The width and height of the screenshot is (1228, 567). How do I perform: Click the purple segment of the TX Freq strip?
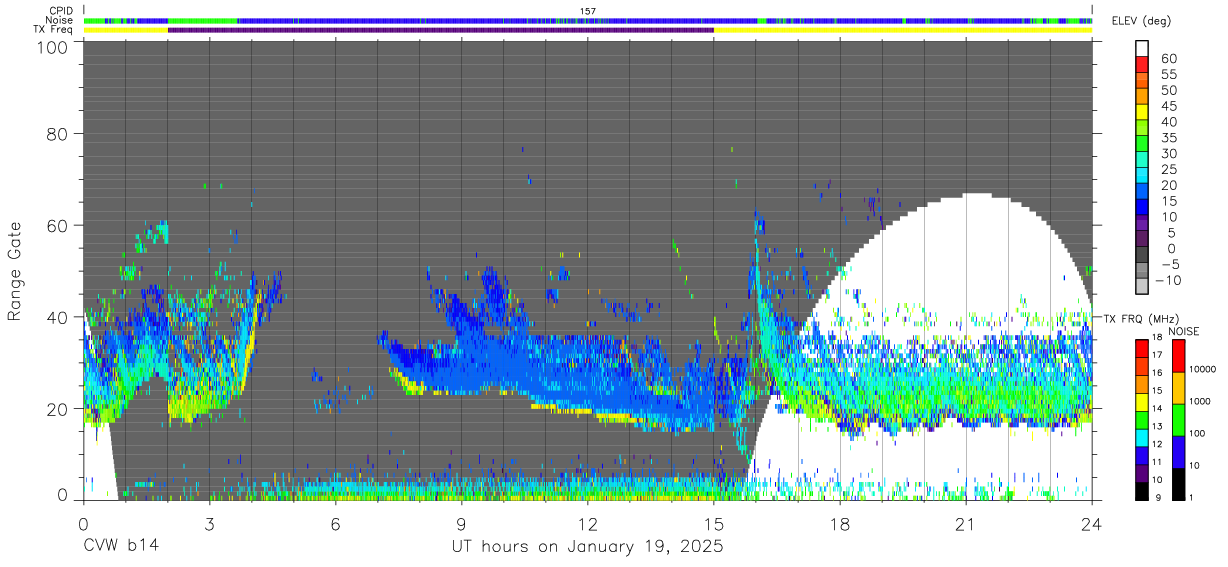click(x=440, y=30)
